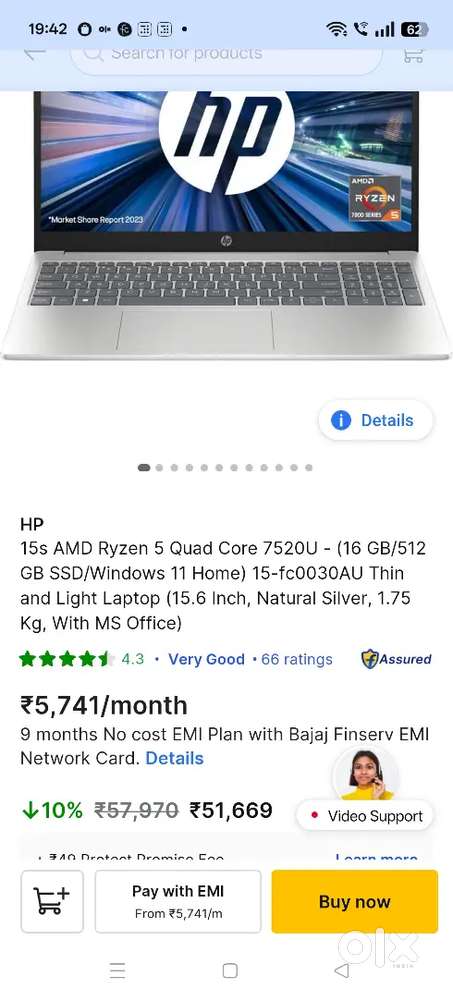Viewport: 453px width, 998px height.
Task: Tap the Android recent apps menu icon
Action: point(117,970)
